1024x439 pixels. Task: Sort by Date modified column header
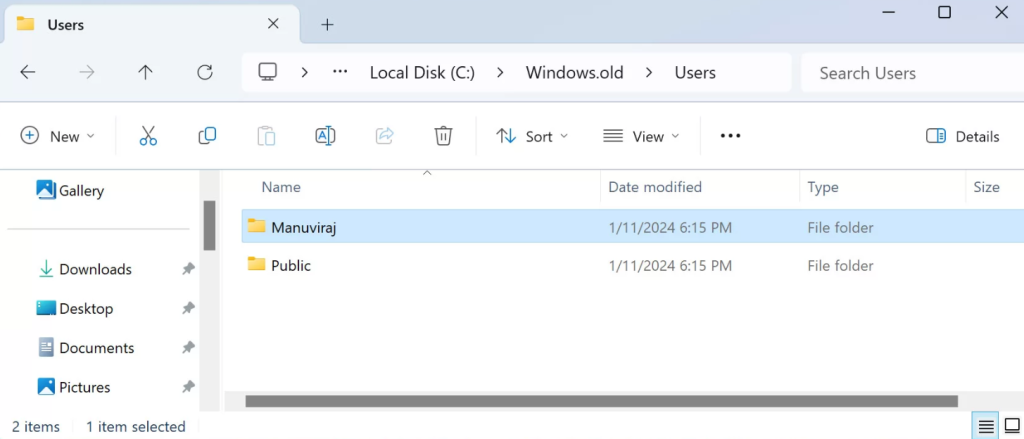click(655, 187)
